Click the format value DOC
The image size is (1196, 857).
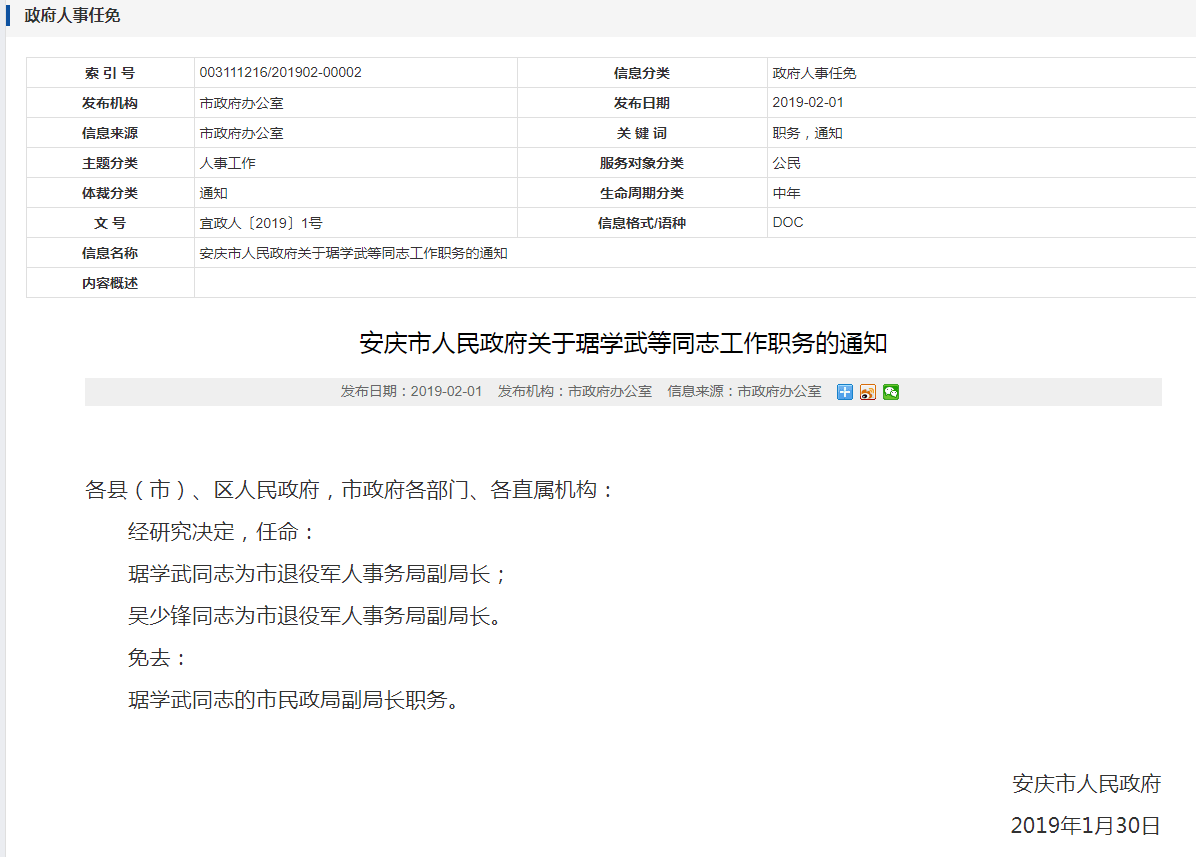click(788, 223)
